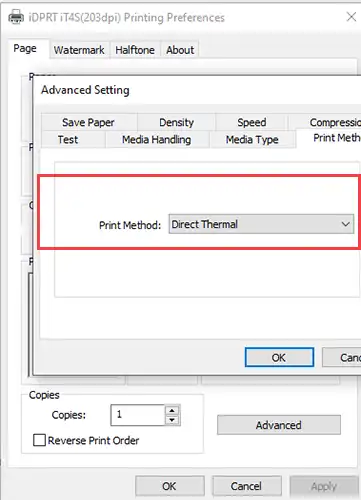361x500 pixels.
Task: Select the Media Type tab
Action: click(x=252, y=139)
